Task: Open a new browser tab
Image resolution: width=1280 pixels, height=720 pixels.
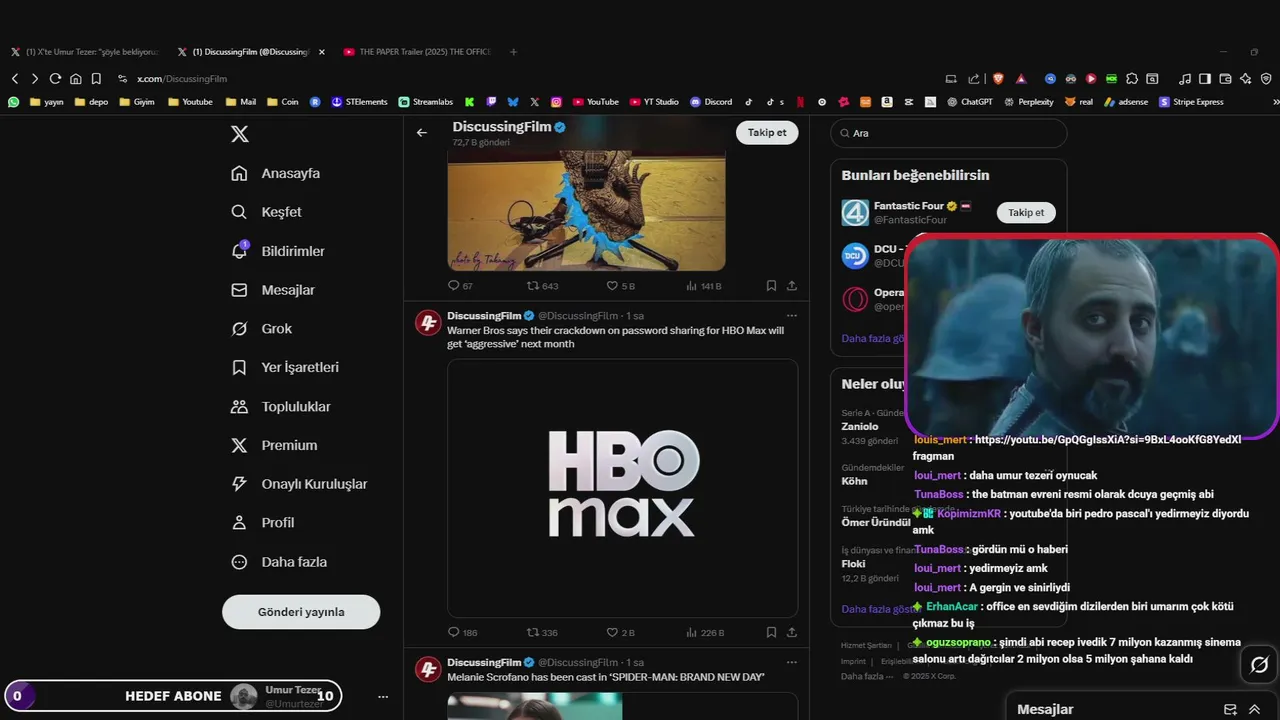Action: (x=513, y=52)
